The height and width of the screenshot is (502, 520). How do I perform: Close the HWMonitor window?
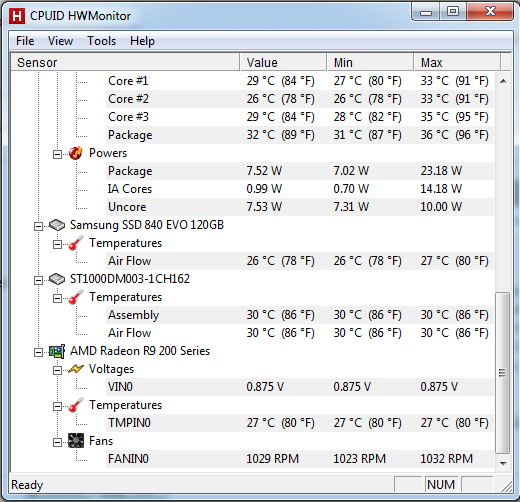(x=490, y=12)
